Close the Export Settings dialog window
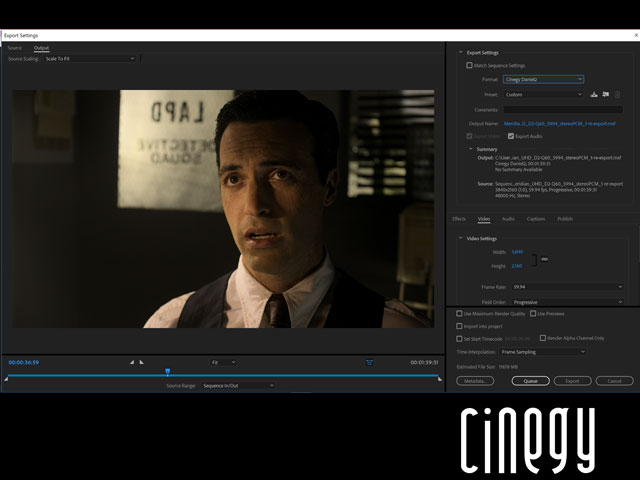Image resolution: width=640 pixels, height=480 pixels. (x=636, y=36)
